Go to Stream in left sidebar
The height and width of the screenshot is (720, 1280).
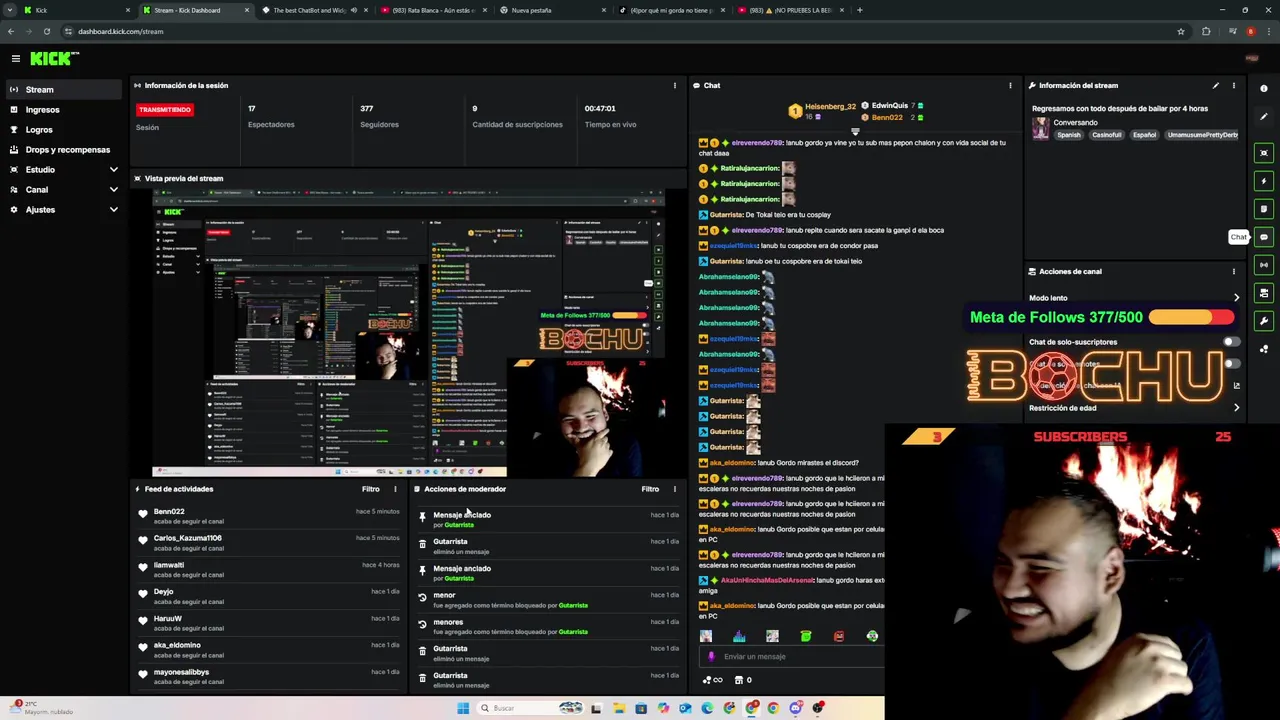coord(62,90)
